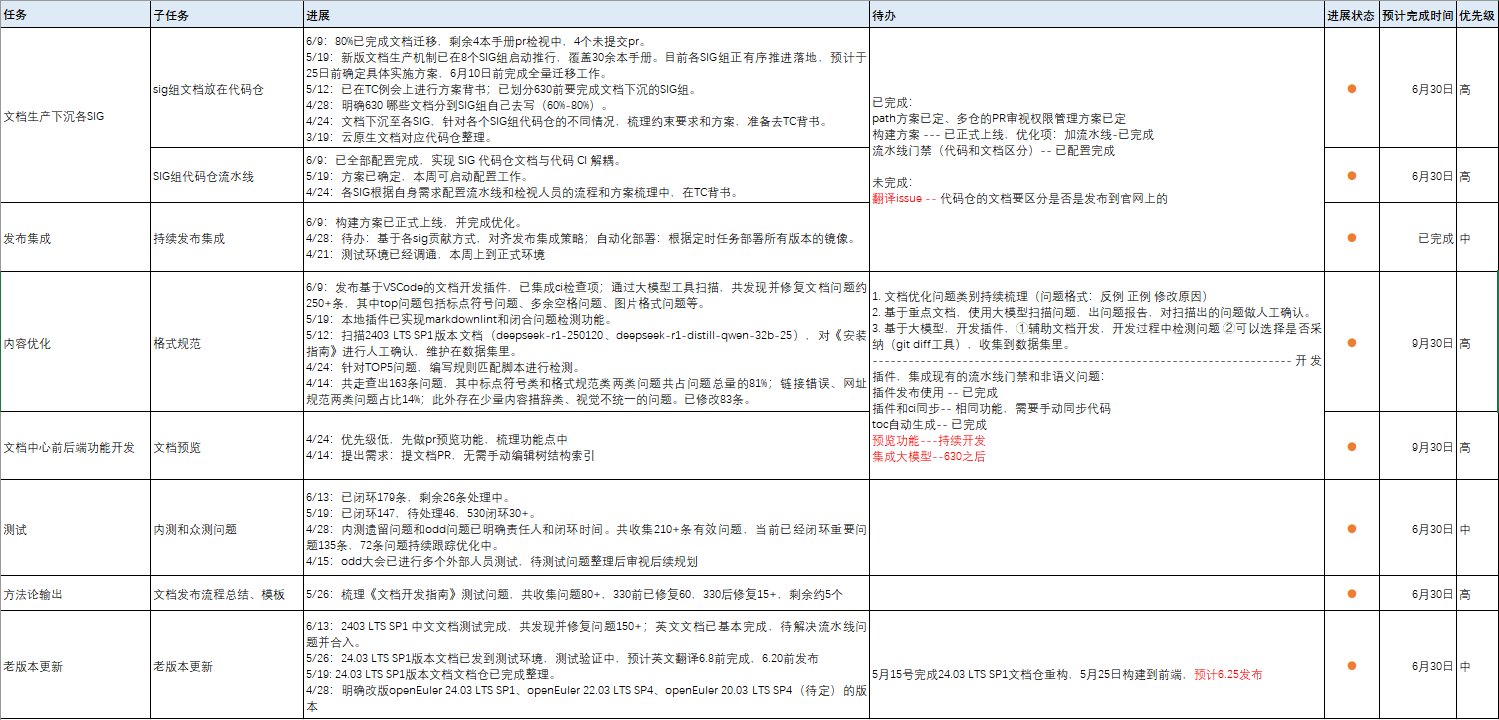Select the 优先级 column header
The image size is (1499, 720).
click(x=1477, y=15)
